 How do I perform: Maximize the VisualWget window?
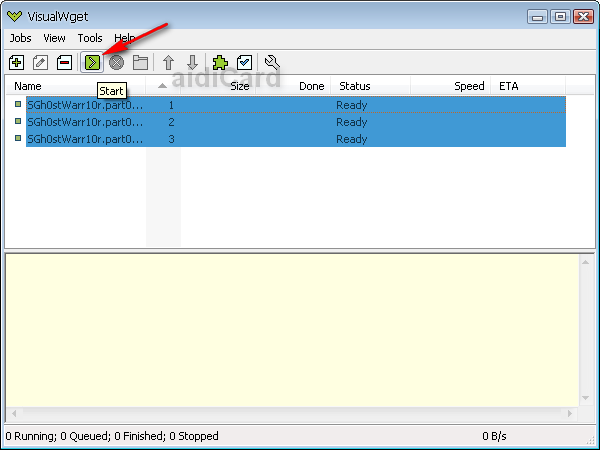[x=560, y=17]
